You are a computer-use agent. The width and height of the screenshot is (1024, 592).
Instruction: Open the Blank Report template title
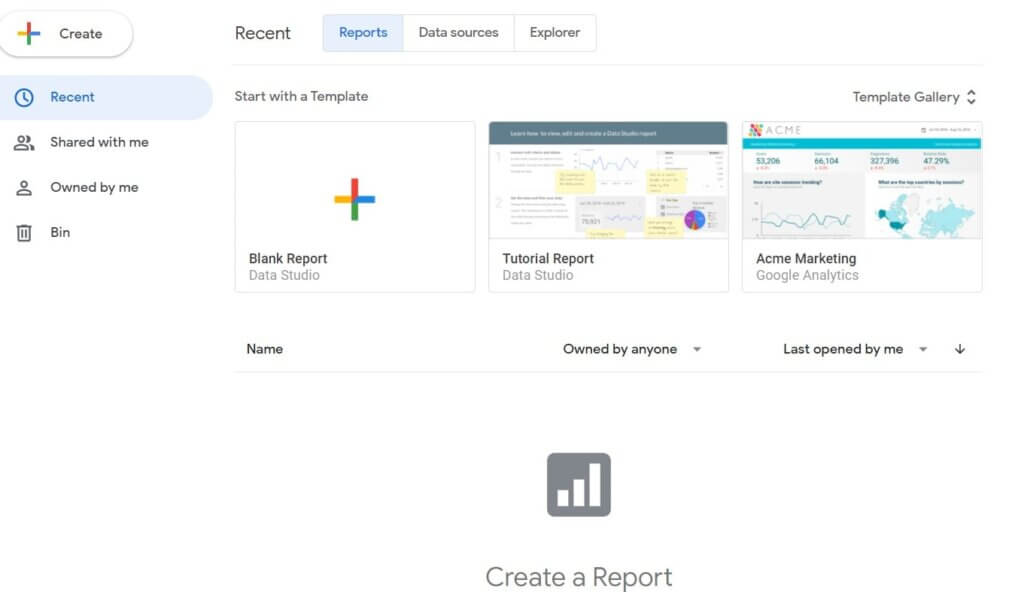[288, 259]
